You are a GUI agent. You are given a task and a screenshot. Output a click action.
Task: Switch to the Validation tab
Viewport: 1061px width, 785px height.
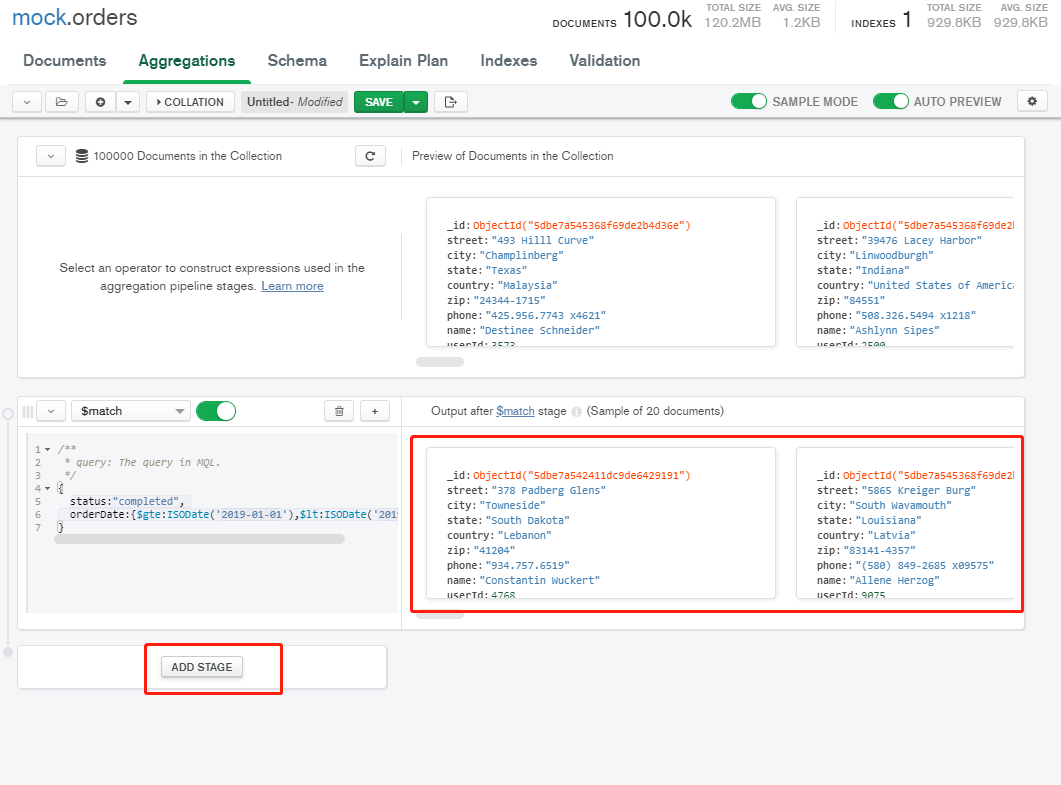coord(605,61)
